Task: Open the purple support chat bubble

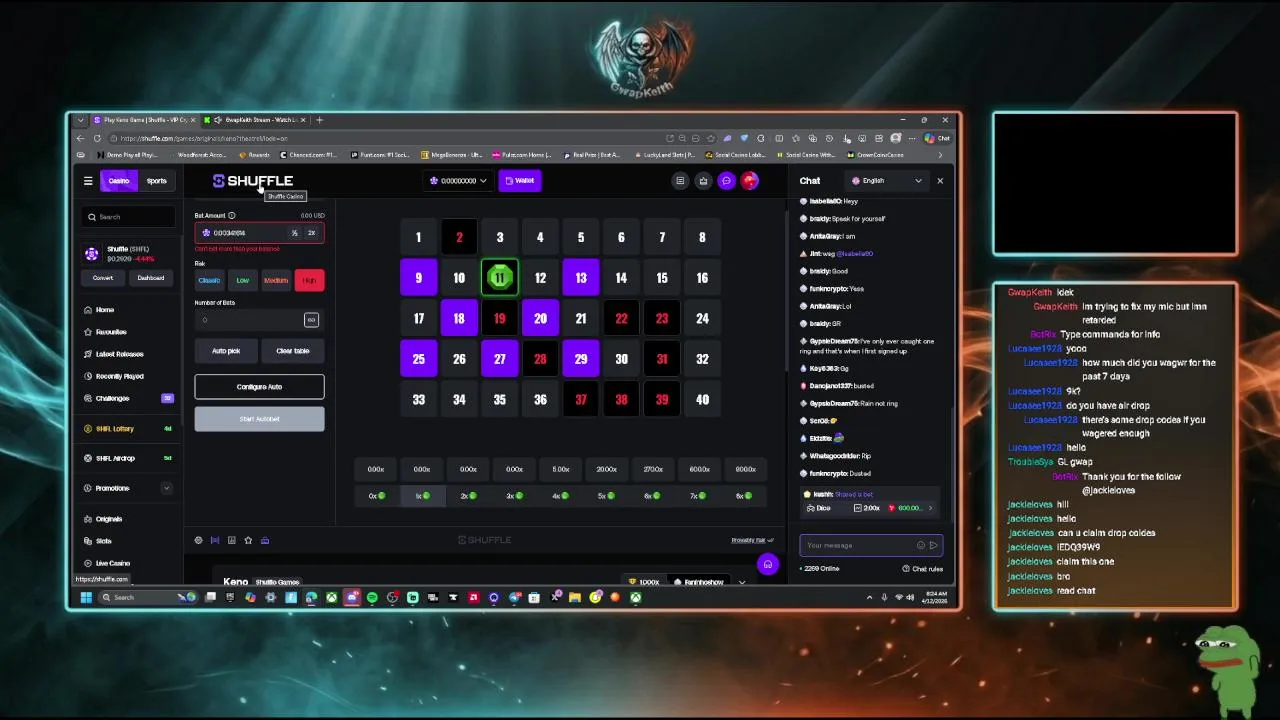Action: (767, 564)
